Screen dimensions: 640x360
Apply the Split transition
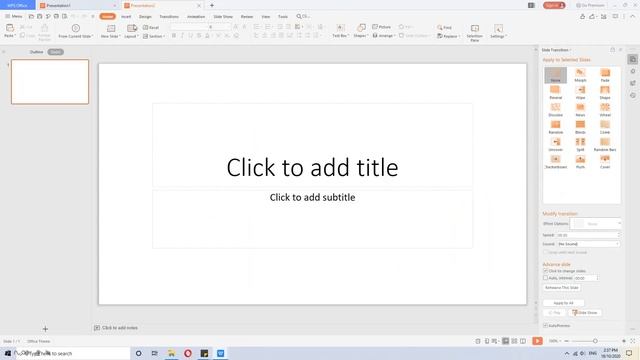coord(580,144)
